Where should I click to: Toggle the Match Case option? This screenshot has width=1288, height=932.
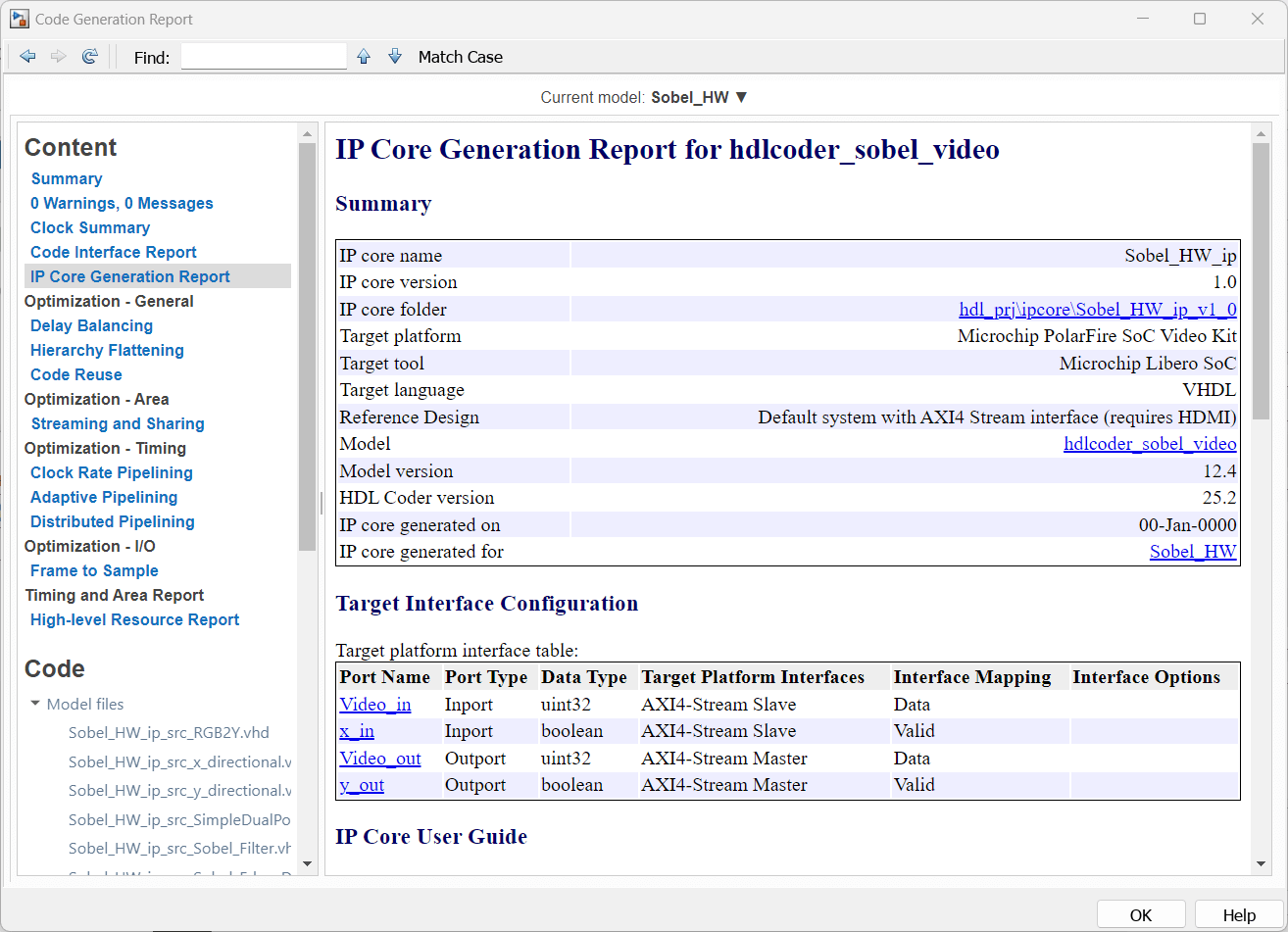[460, 57]
